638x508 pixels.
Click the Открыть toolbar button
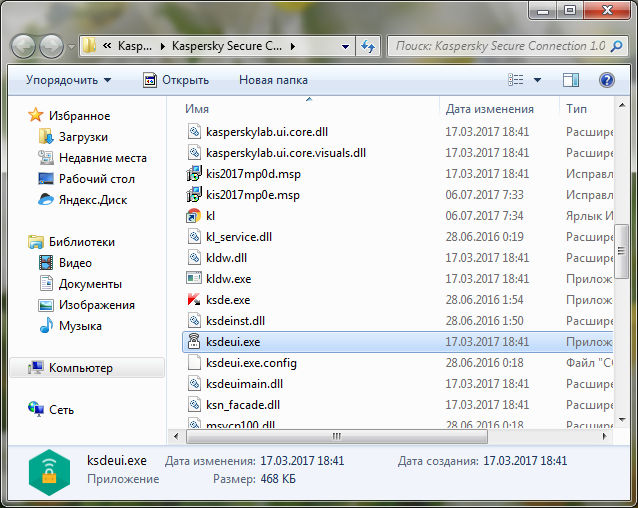click(x=176, y=80)
